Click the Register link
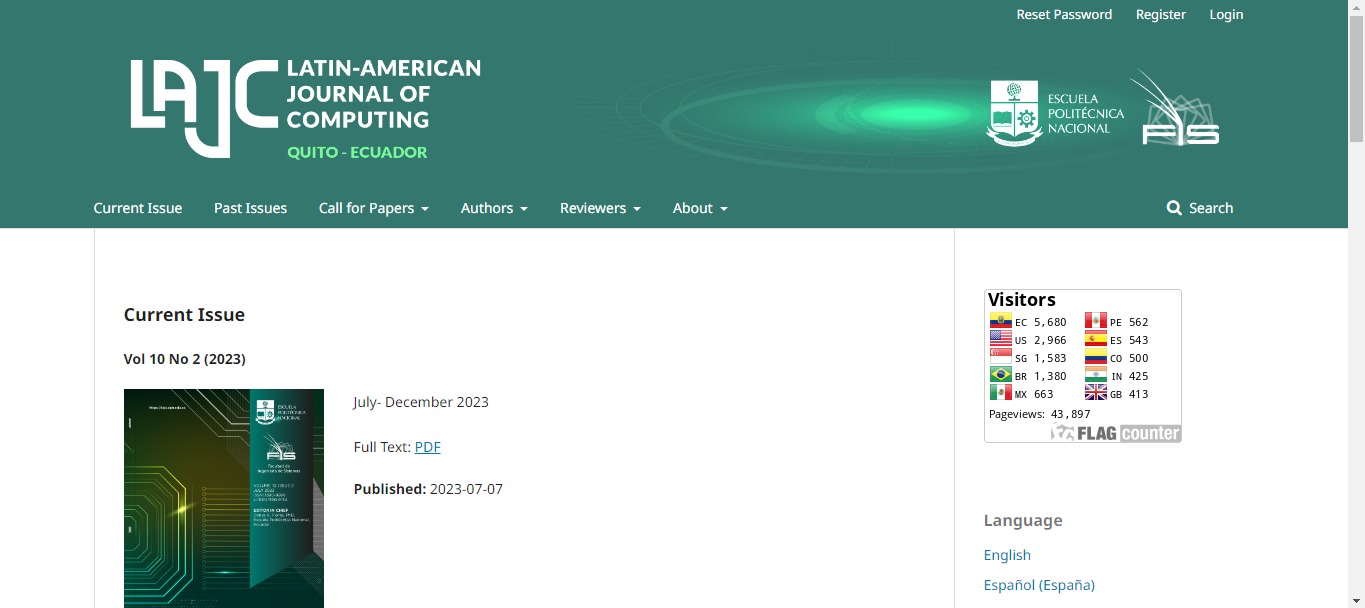 point(1160,14)
